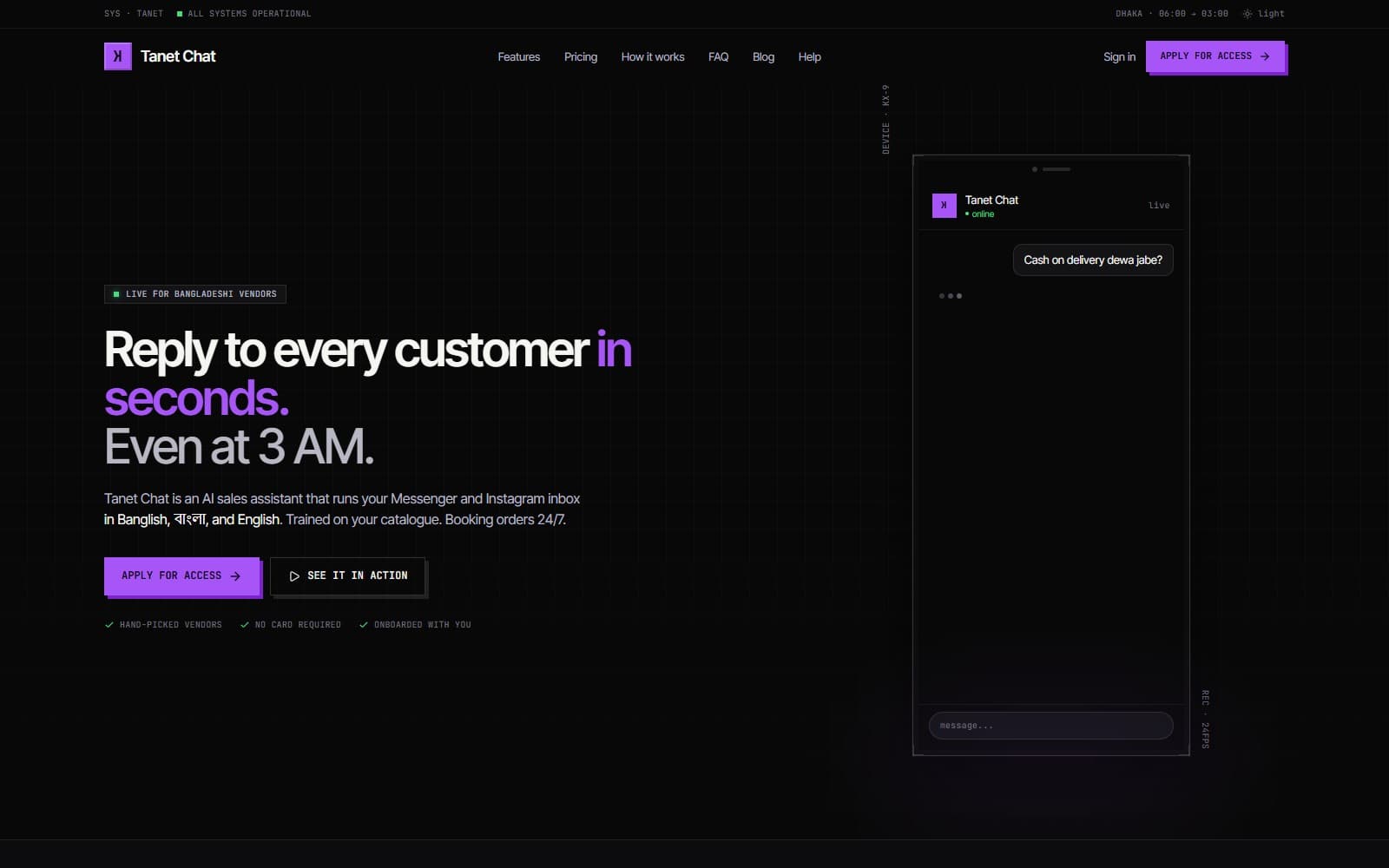Click the hero Apply for Access button
This screenshot has width=1389, height=868.
[181, 575]
